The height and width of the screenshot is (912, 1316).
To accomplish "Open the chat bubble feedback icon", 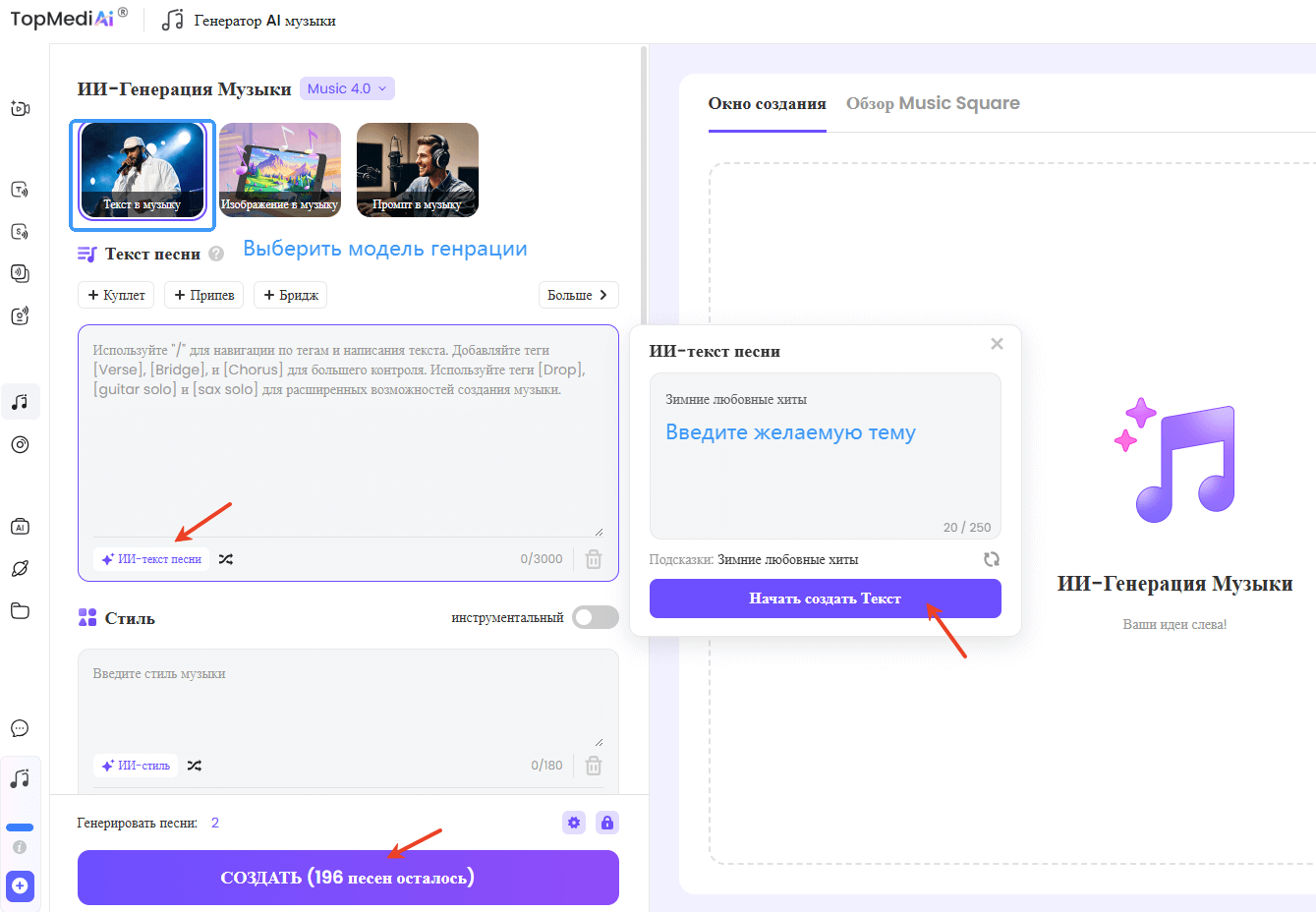I will click(x=20, y=728).
